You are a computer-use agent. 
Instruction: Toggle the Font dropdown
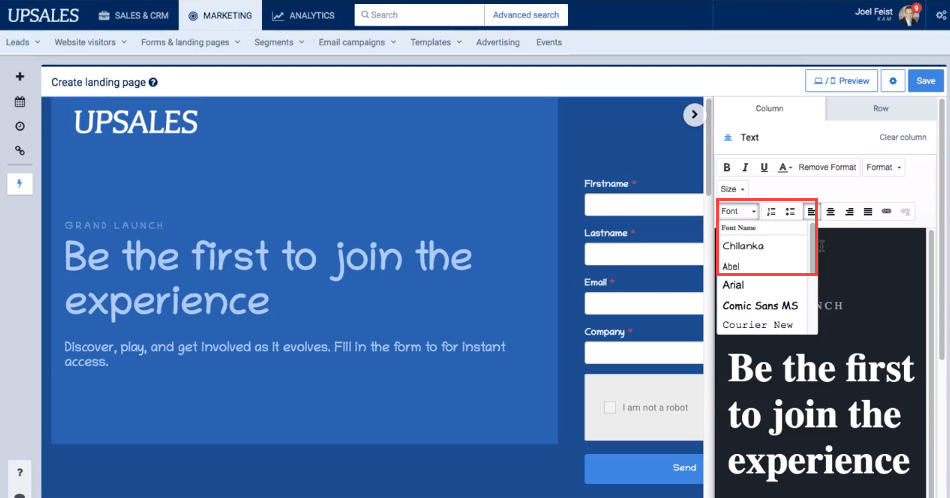(739, 211)
